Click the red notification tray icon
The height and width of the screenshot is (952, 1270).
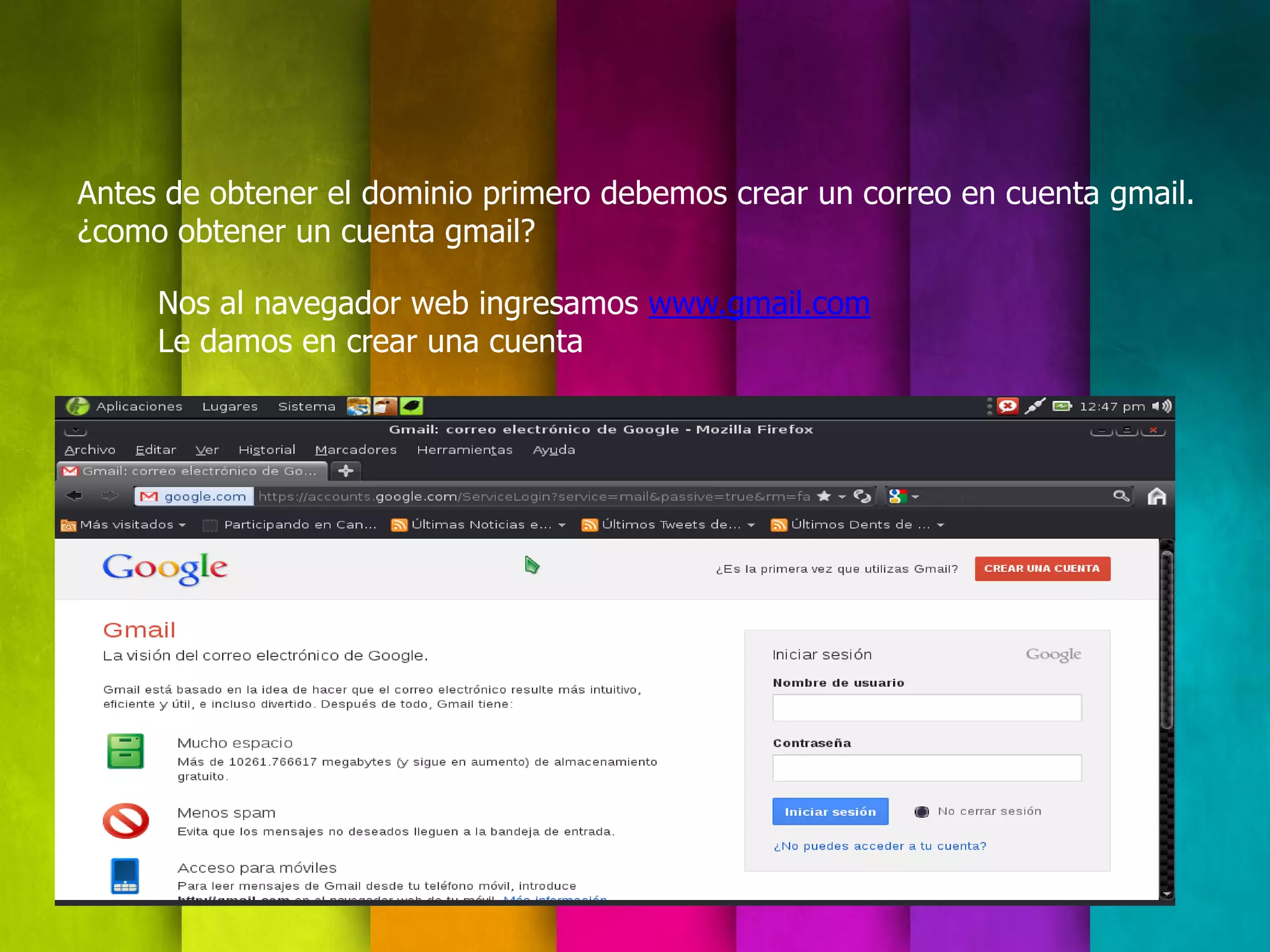(1008, 407)
